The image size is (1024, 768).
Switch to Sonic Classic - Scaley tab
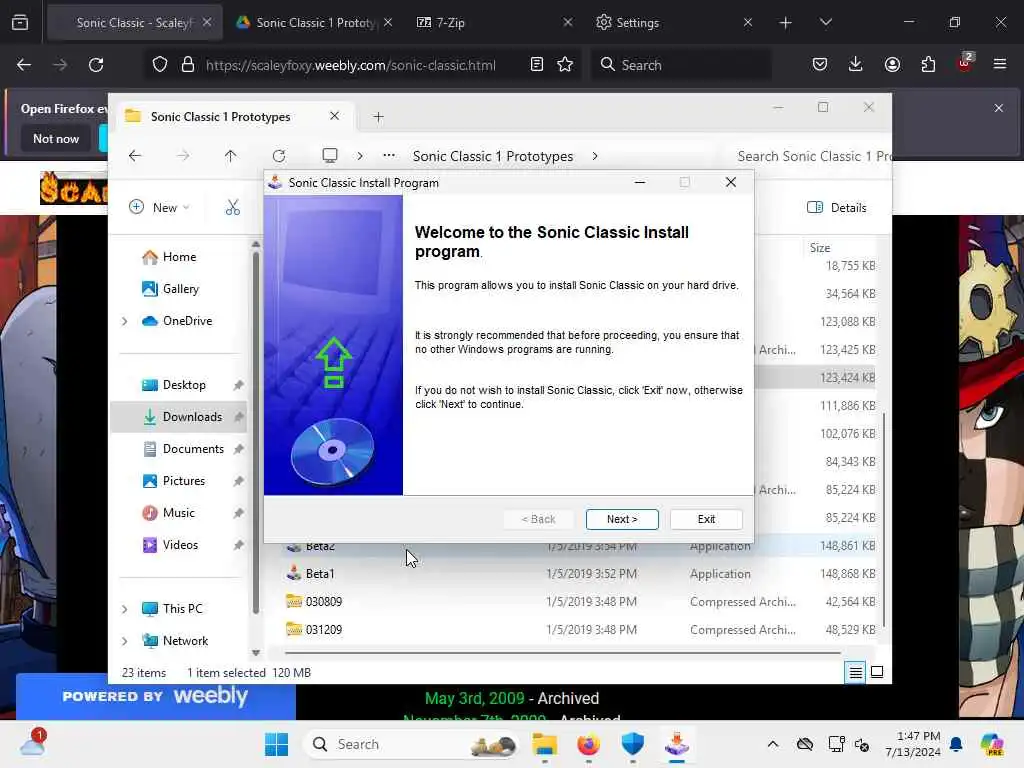tap(134, 22)
